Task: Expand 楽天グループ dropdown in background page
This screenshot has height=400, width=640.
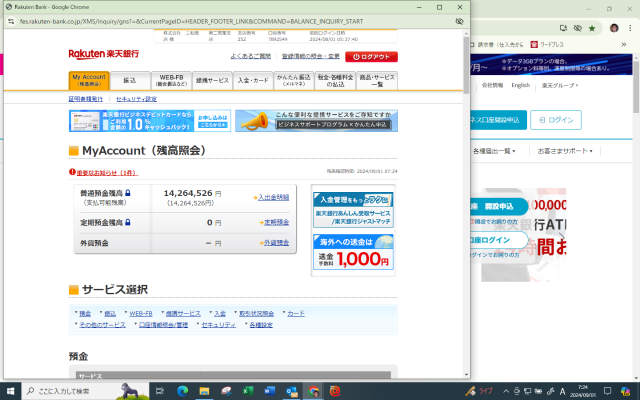Action: point(560,85)
